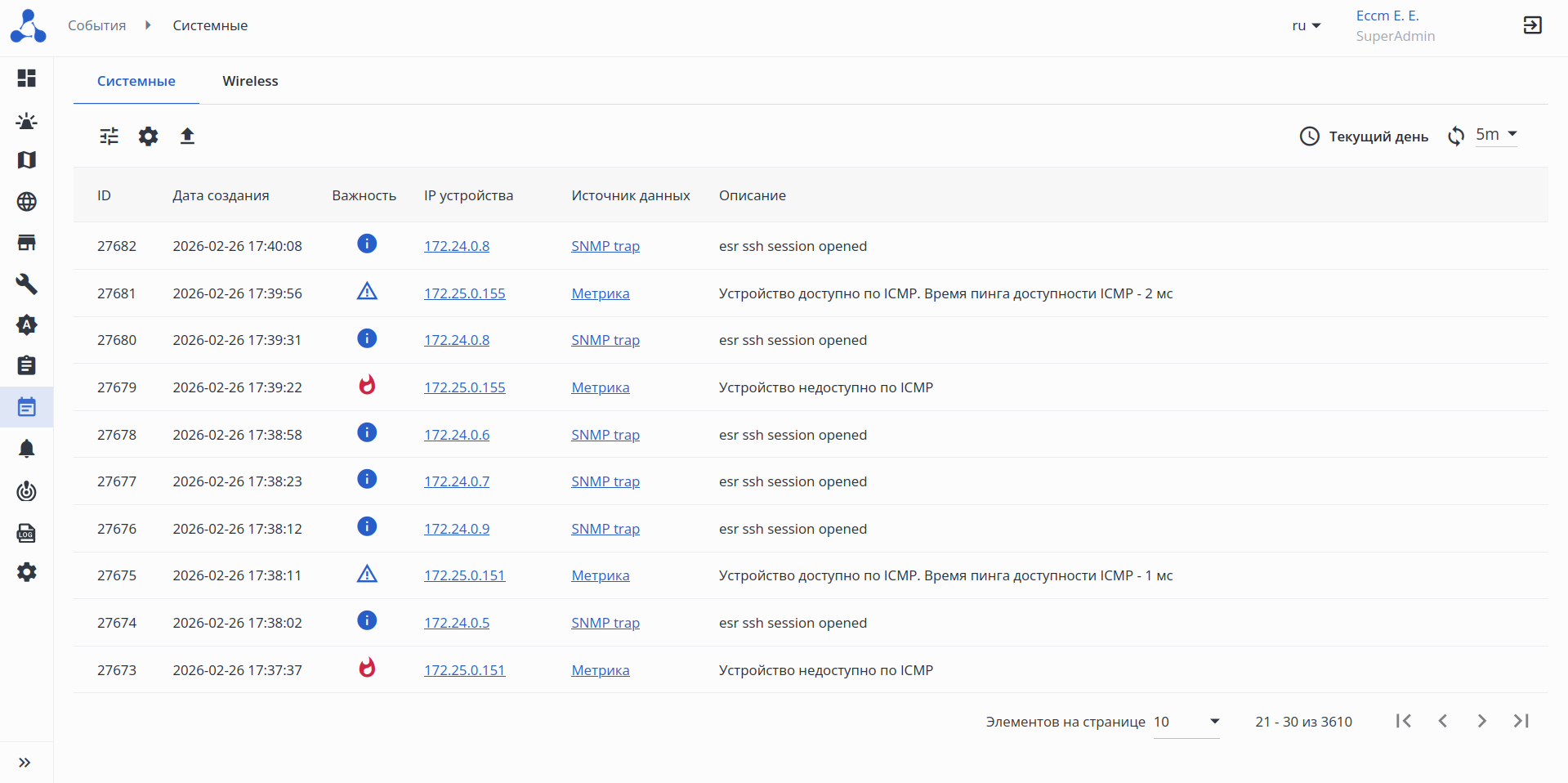The image size is (1568, 783).
Task: Open the dashboard icon in sidebar
Action: coord(27,78)
